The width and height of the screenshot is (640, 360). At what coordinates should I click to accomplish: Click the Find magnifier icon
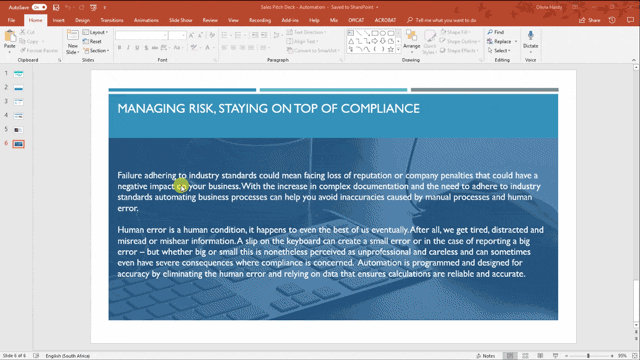pyautogui.click(x=490, y=32)
